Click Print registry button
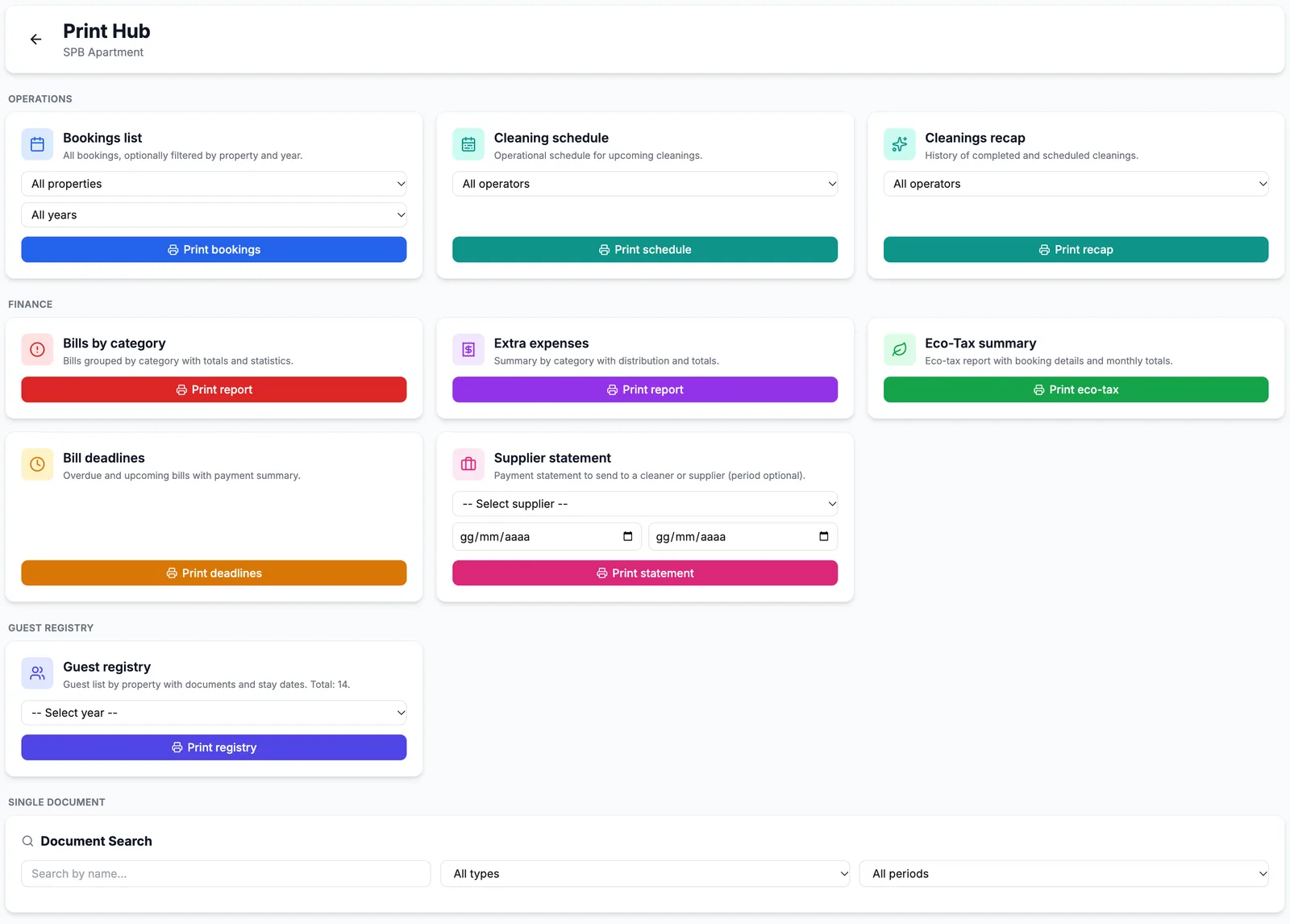1290x924 pixels. click(x=214, y=747)
